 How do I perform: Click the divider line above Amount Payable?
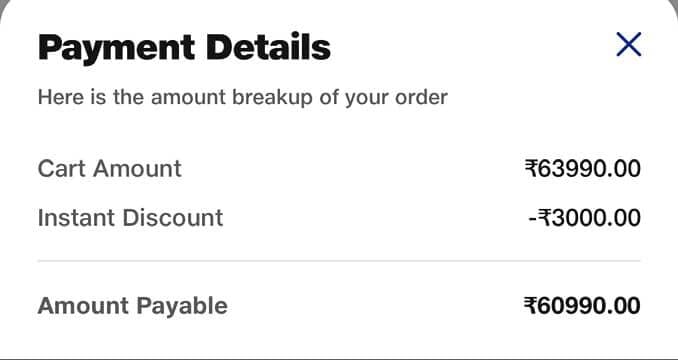coord(339,261)
